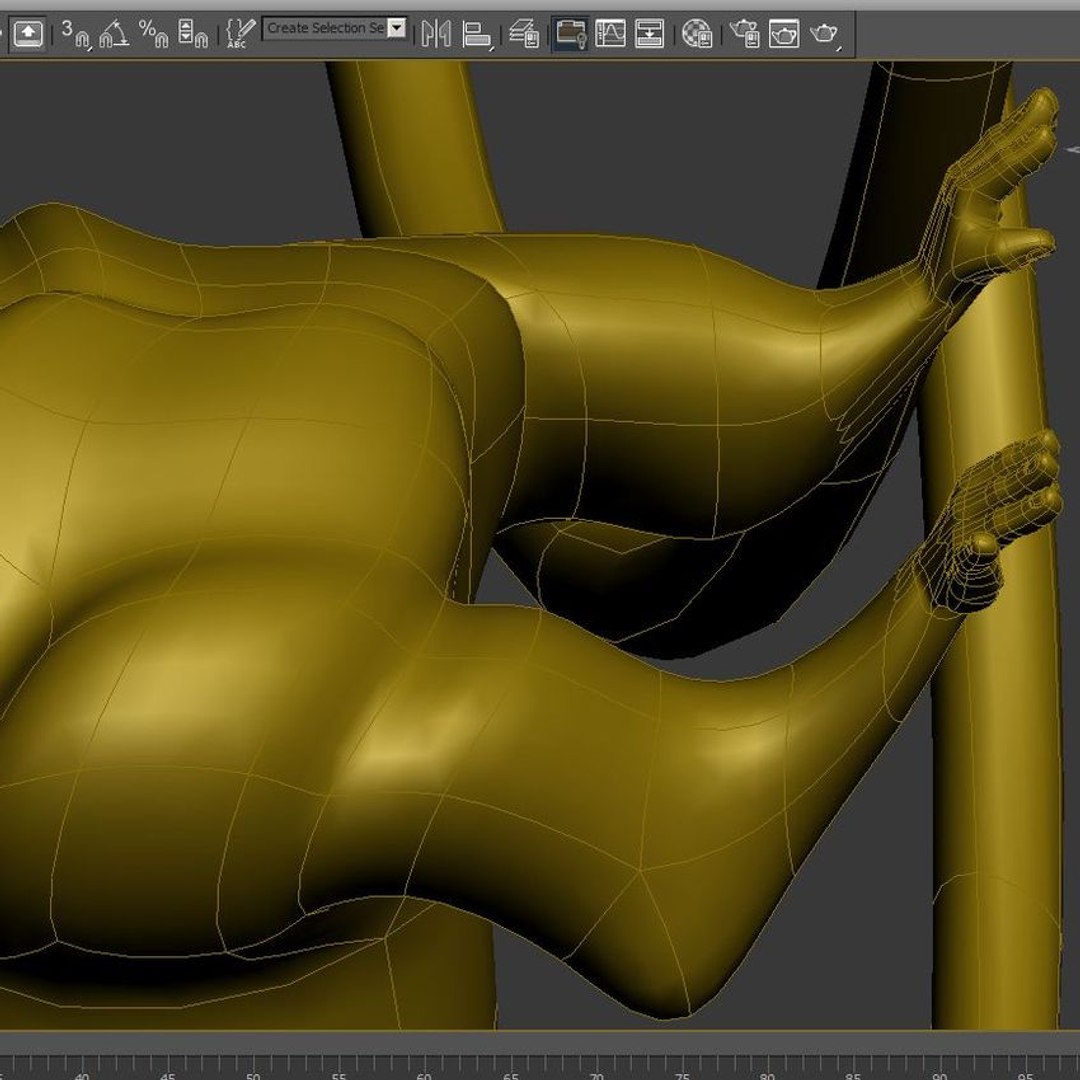Open the Schematic View
Screen dimensions: 1080x1080
649,34
